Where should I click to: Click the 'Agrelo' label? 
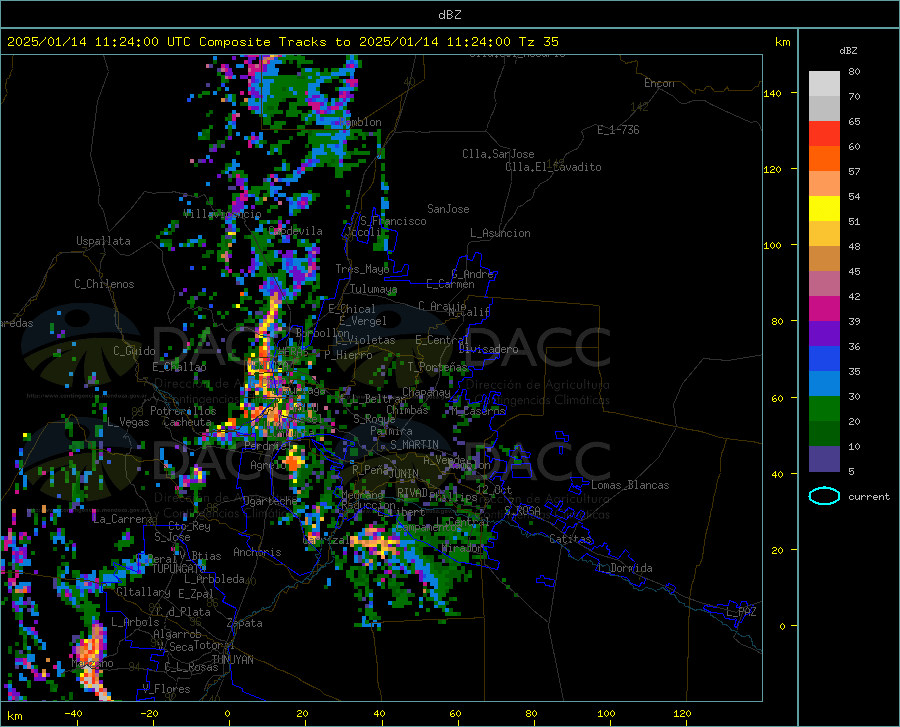(x=268, y=465)
